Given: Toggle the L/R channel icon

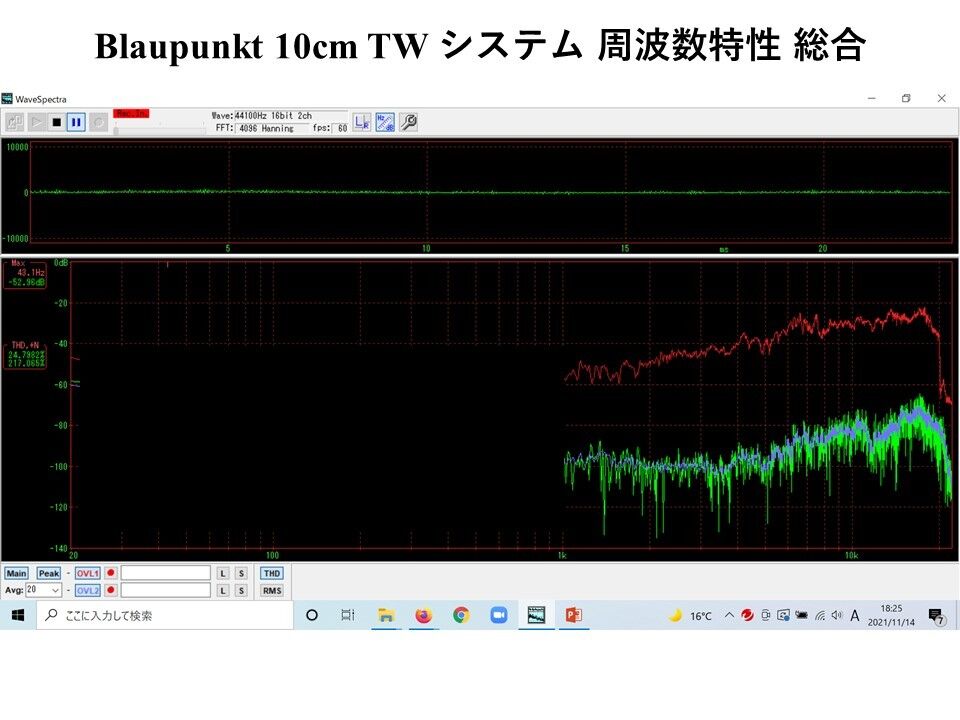Looking at the screenshot, I should (362, 122).
